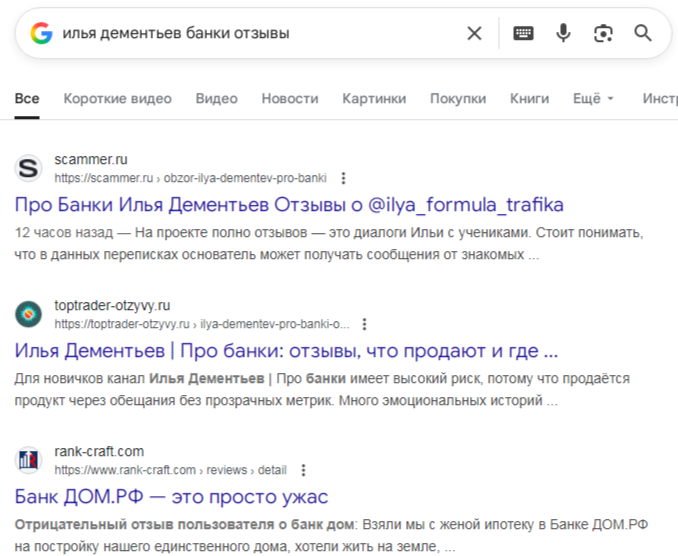Switch to Новости tab
Viewport: 678px width, 556px height.
pyautogui.click(x=290, y=99)
